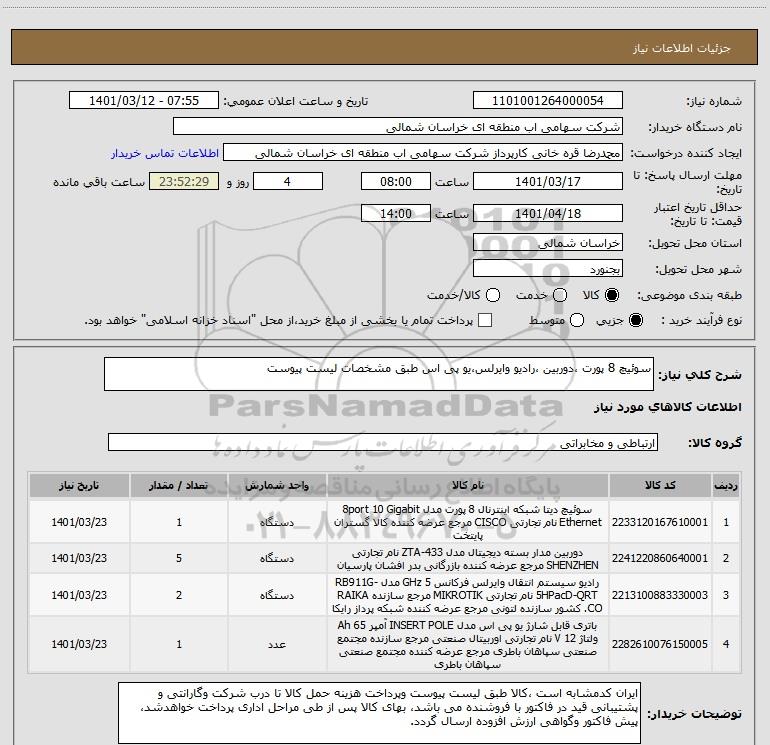Click the response deadline time 08:00
The height and width of the screenshot is (745, 770).
396,182
